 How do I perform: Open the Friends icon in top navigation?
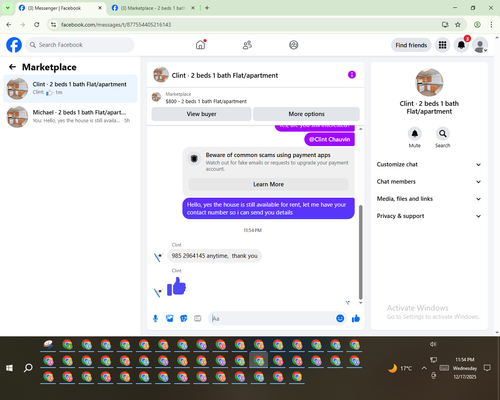pos(247,45)
